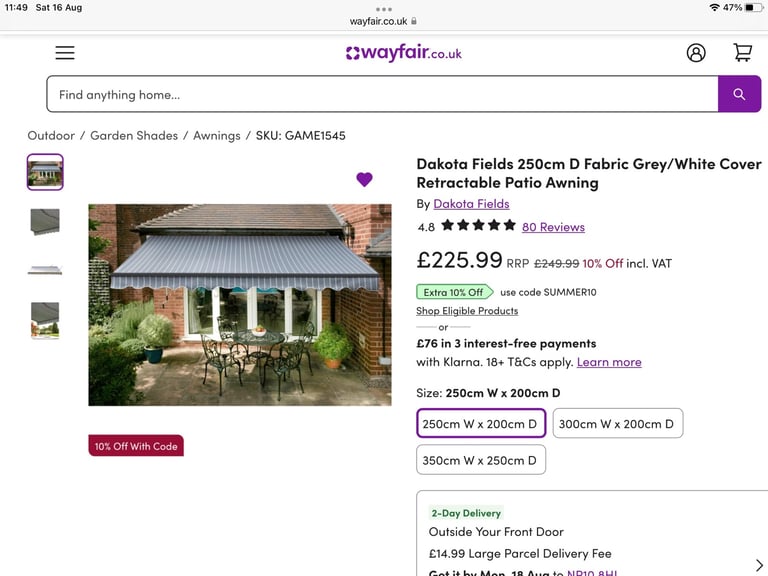This screenshot has height=576, width=768.
Task: Click the purple search magnifier button
Action: [739, 94]
